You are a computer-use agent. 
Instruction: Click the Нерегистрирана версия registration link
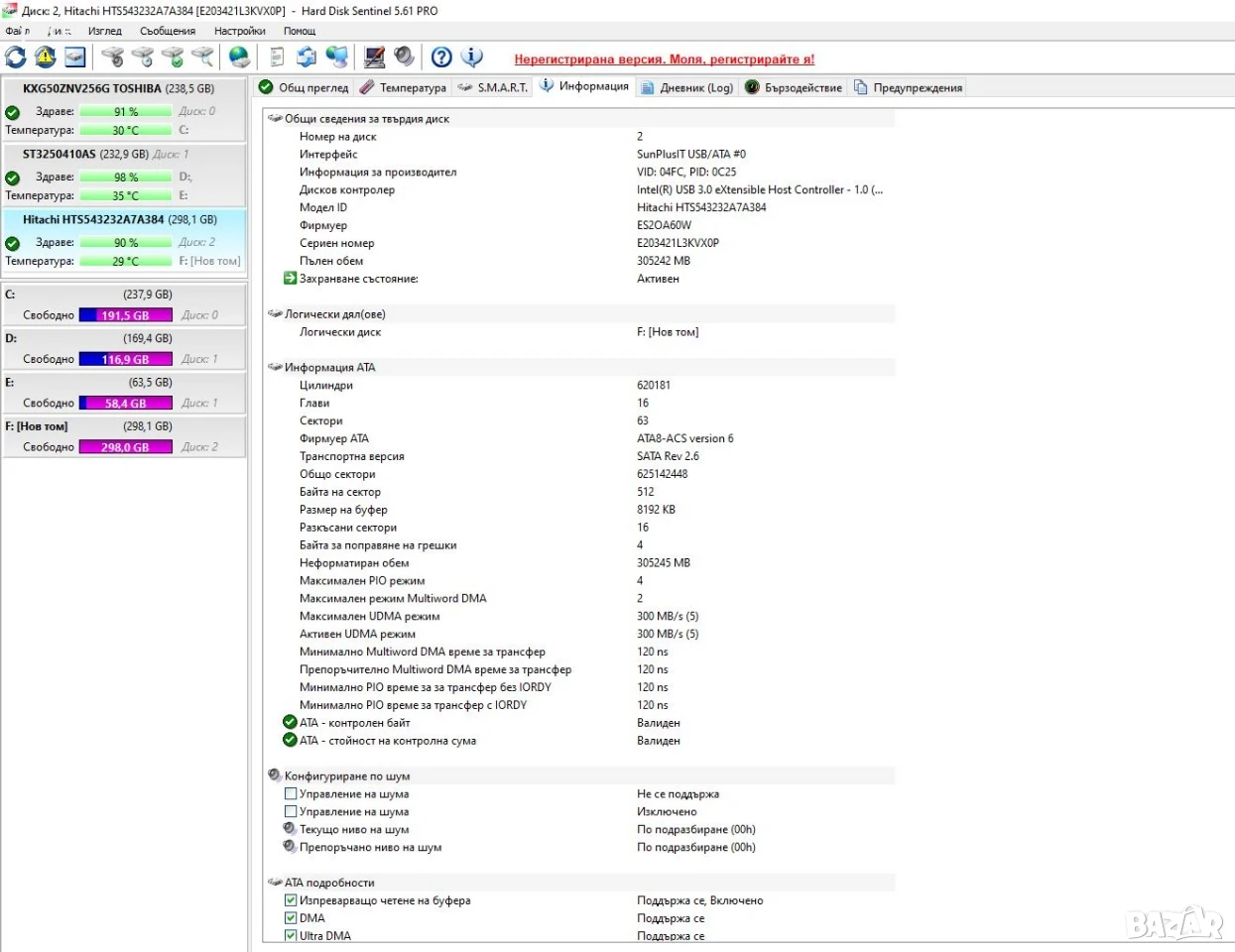[664, 59]
